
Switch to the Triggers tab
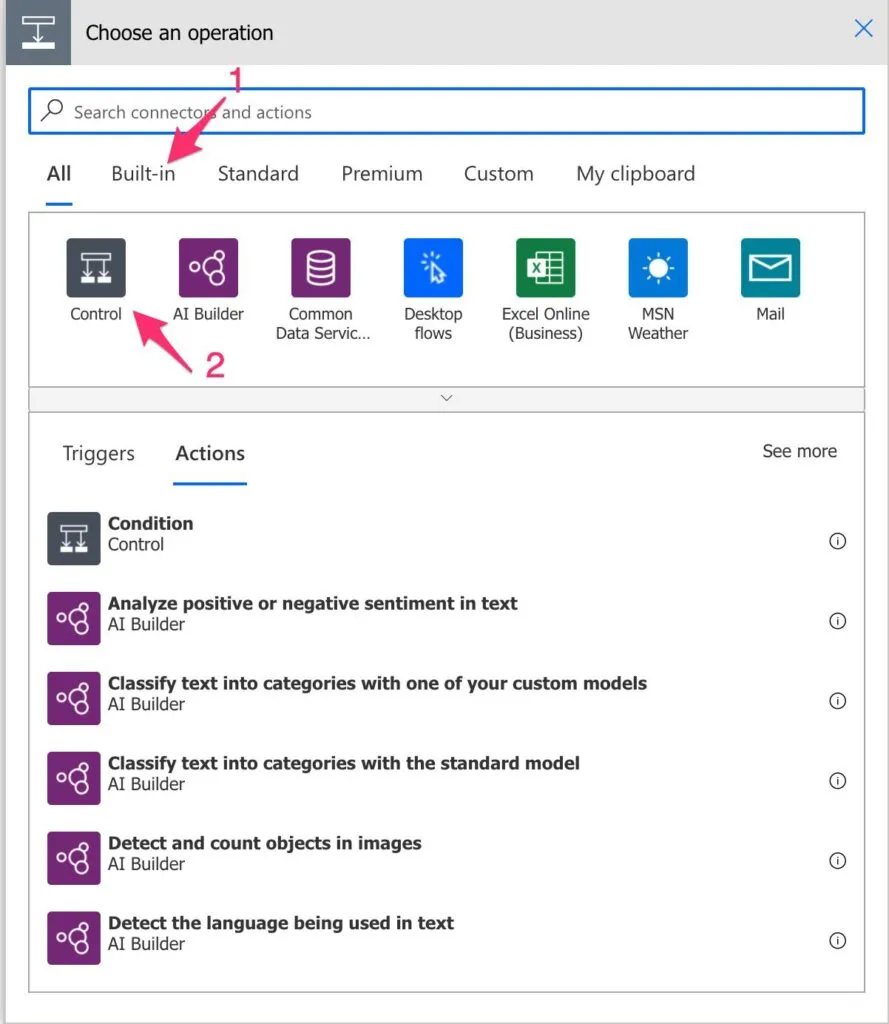pos(98,454)
